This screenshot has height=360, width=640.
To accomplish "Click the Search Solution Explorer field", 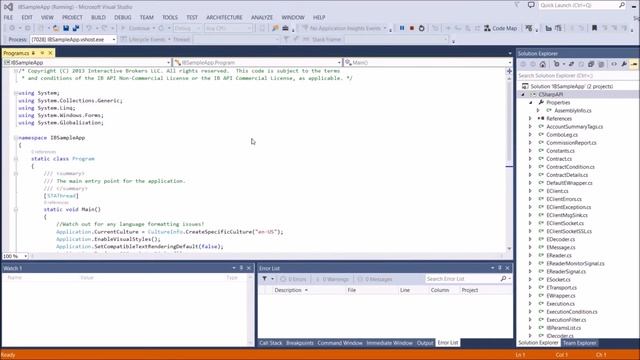I will coord(578,76).
